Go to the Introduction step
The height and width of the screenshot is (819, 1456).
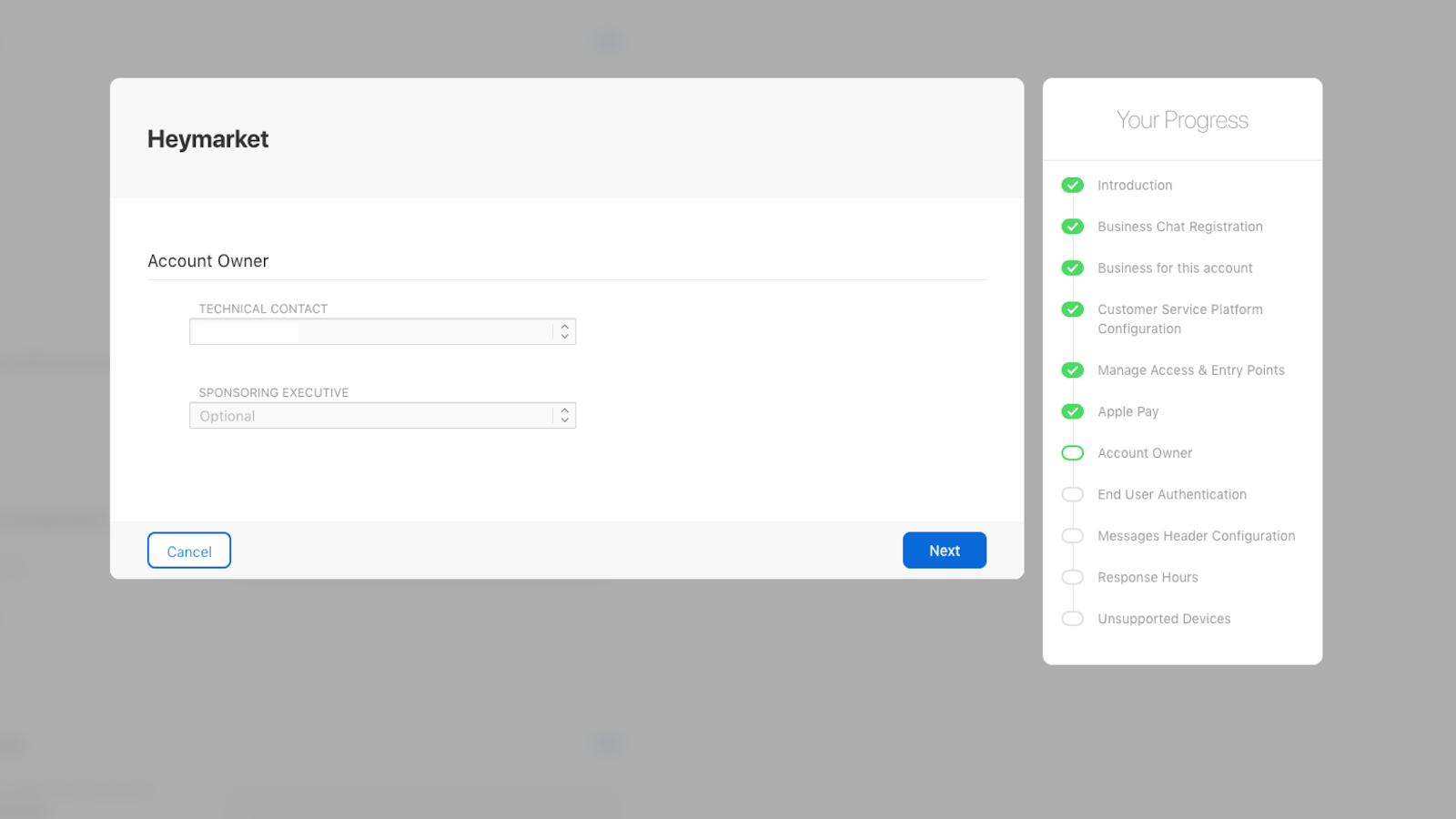[x=1135, y=185]
